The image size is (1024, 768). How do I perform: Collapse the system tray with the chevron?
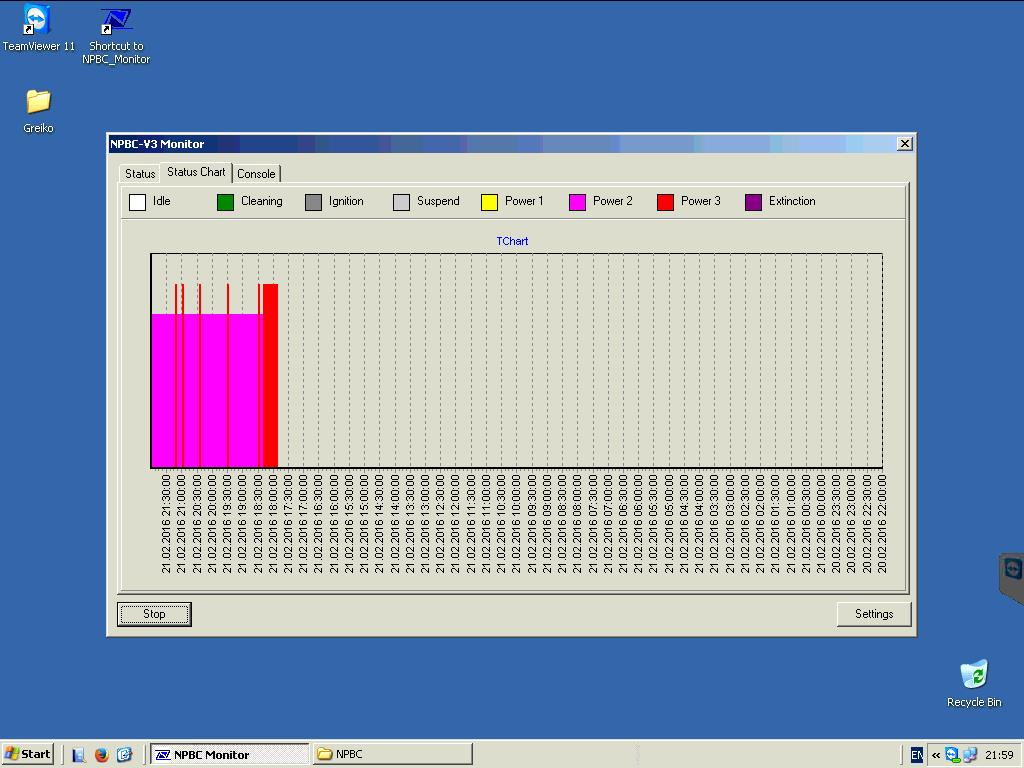(x=935, y=754)
